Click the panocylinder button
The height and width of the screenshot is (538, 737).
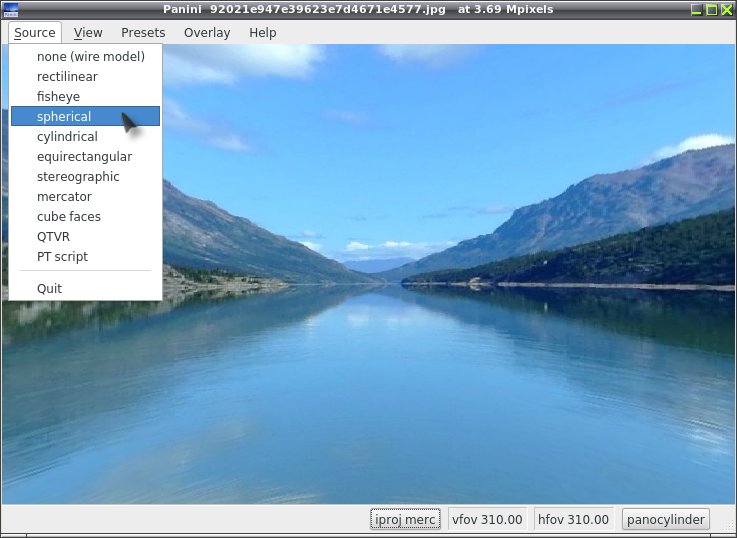[x=666, y=519]
